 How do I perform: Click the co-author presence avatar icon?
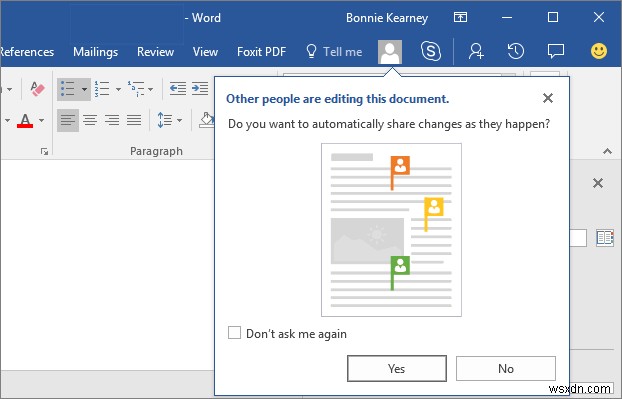(x=390, y=52)
